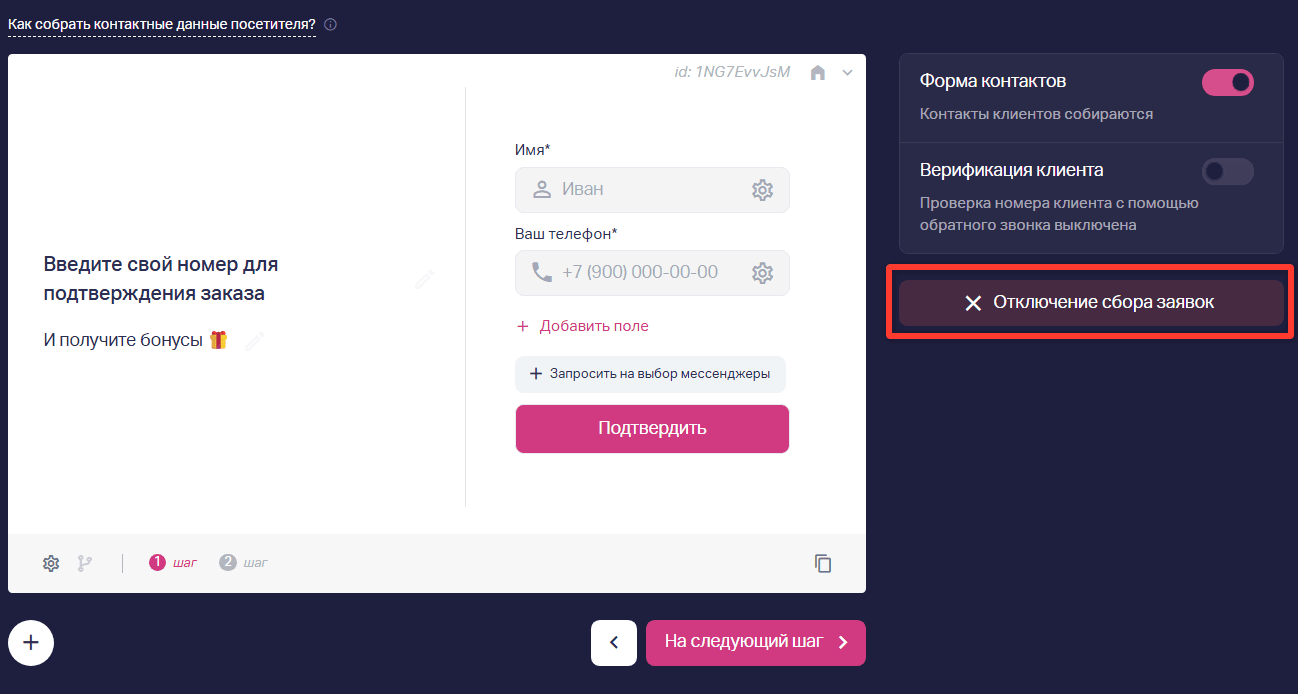
Task: Enable the Верификация клиента toggle
Action: click(1227, 171)
